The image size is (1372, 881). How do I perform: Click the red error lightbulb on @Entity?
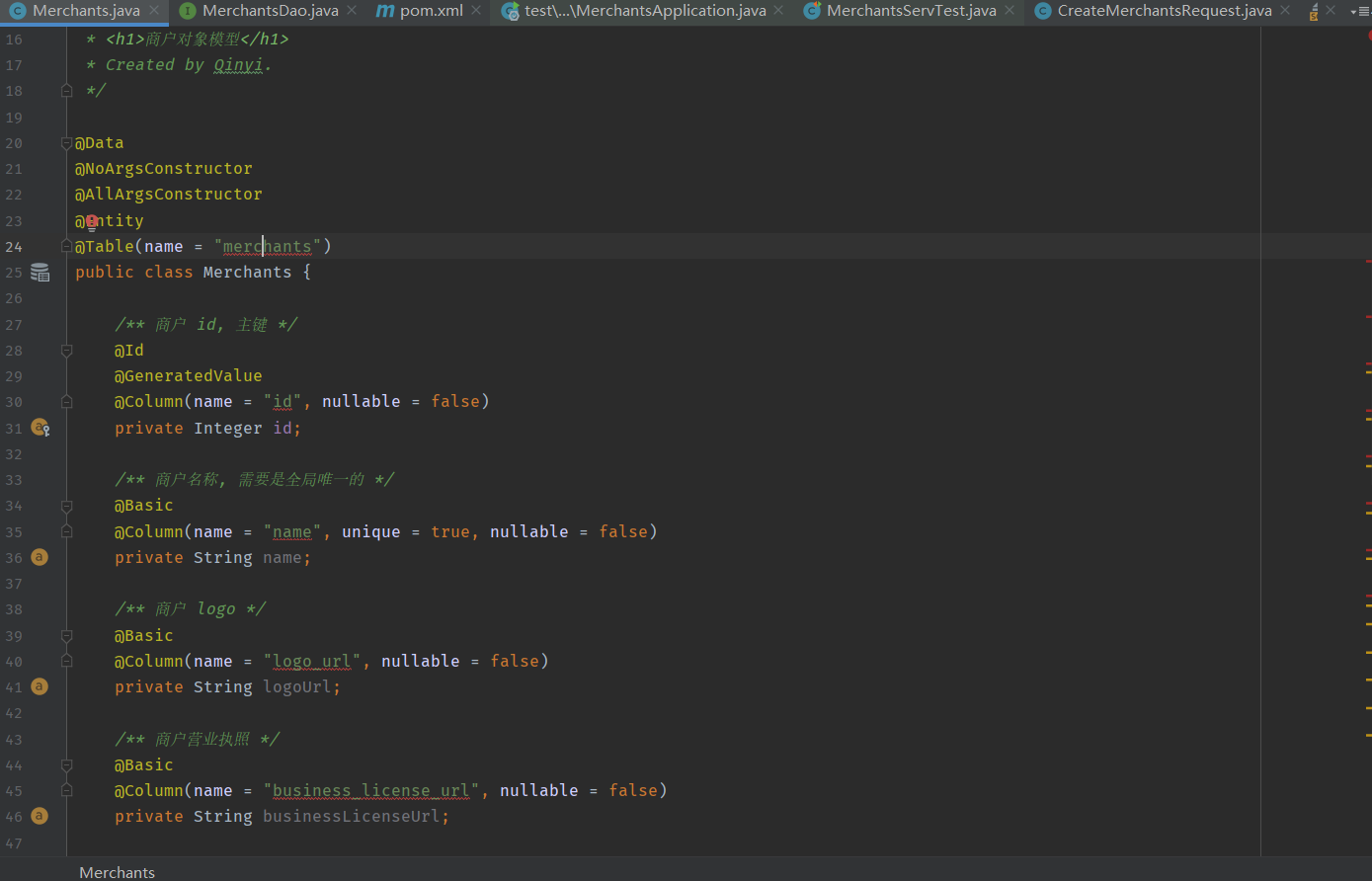click(x=92, y=221)
